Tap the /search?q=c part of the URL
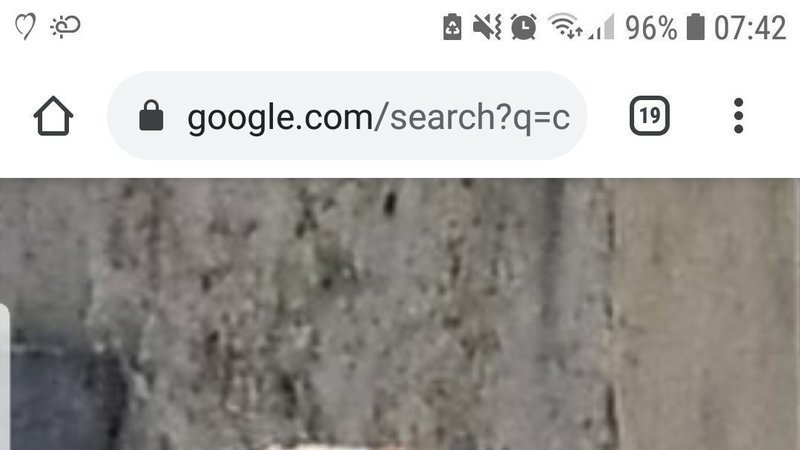 click(472, 117)
